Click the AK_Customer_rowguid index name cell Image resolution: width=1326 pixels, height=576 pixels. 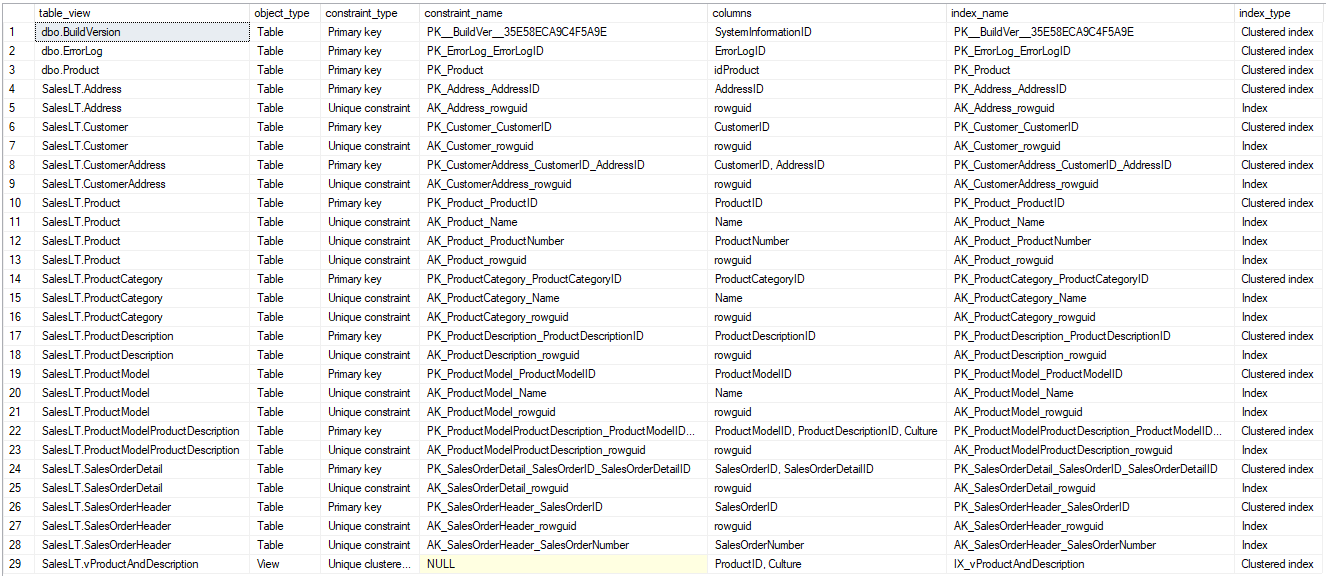1005,146
